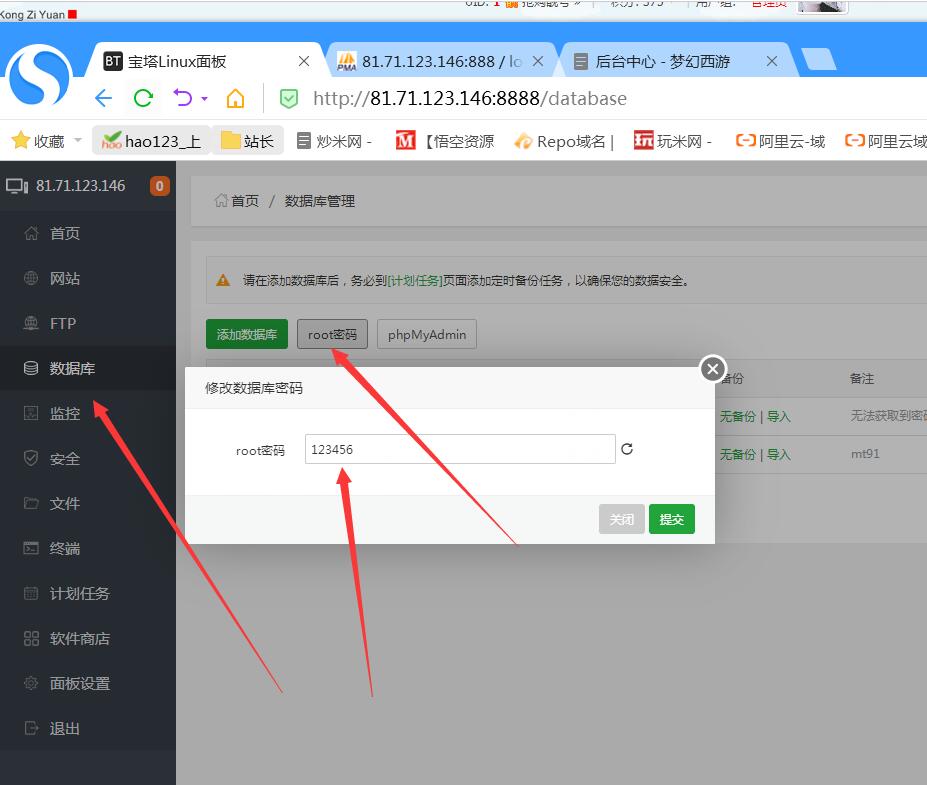The width and height of the screenshot is (927, 785).
Task: Open the hao123 bookmark
Action: [x=152, y=141]
